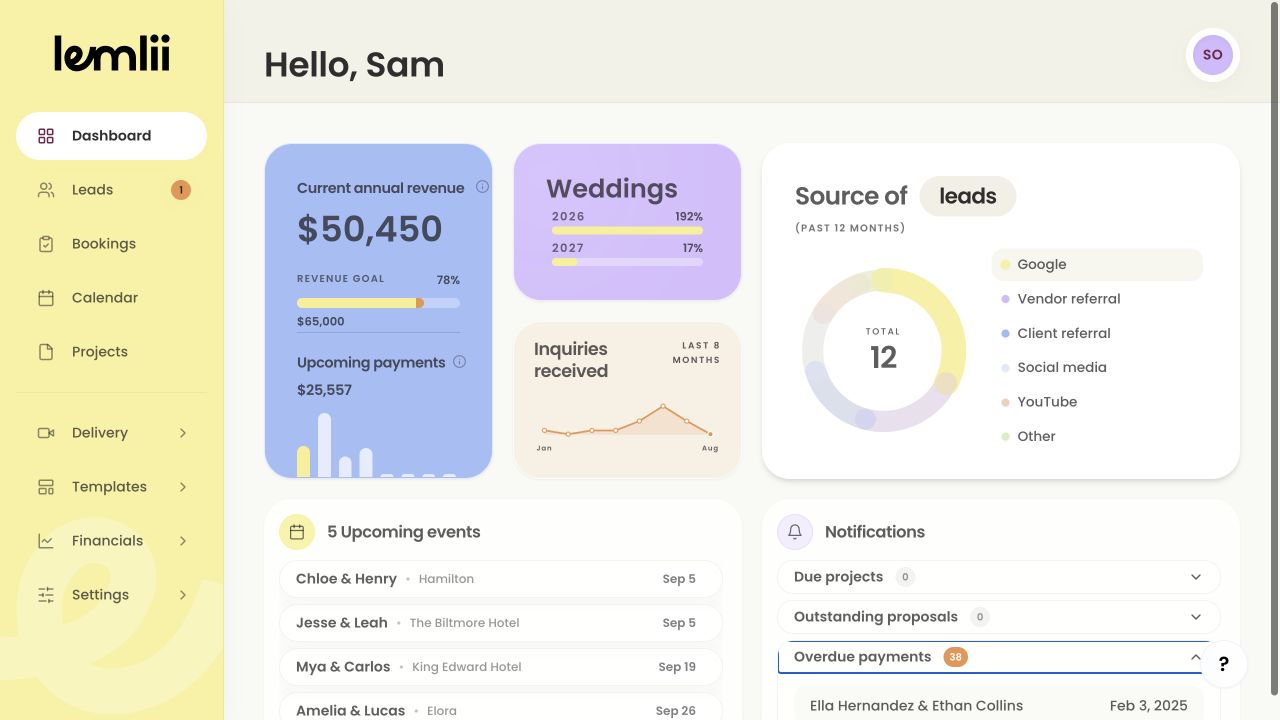This screenshot has height=720, width=1280.
Task: Expand the Settings submenu chevron
Action: click(x=183, y=595)
